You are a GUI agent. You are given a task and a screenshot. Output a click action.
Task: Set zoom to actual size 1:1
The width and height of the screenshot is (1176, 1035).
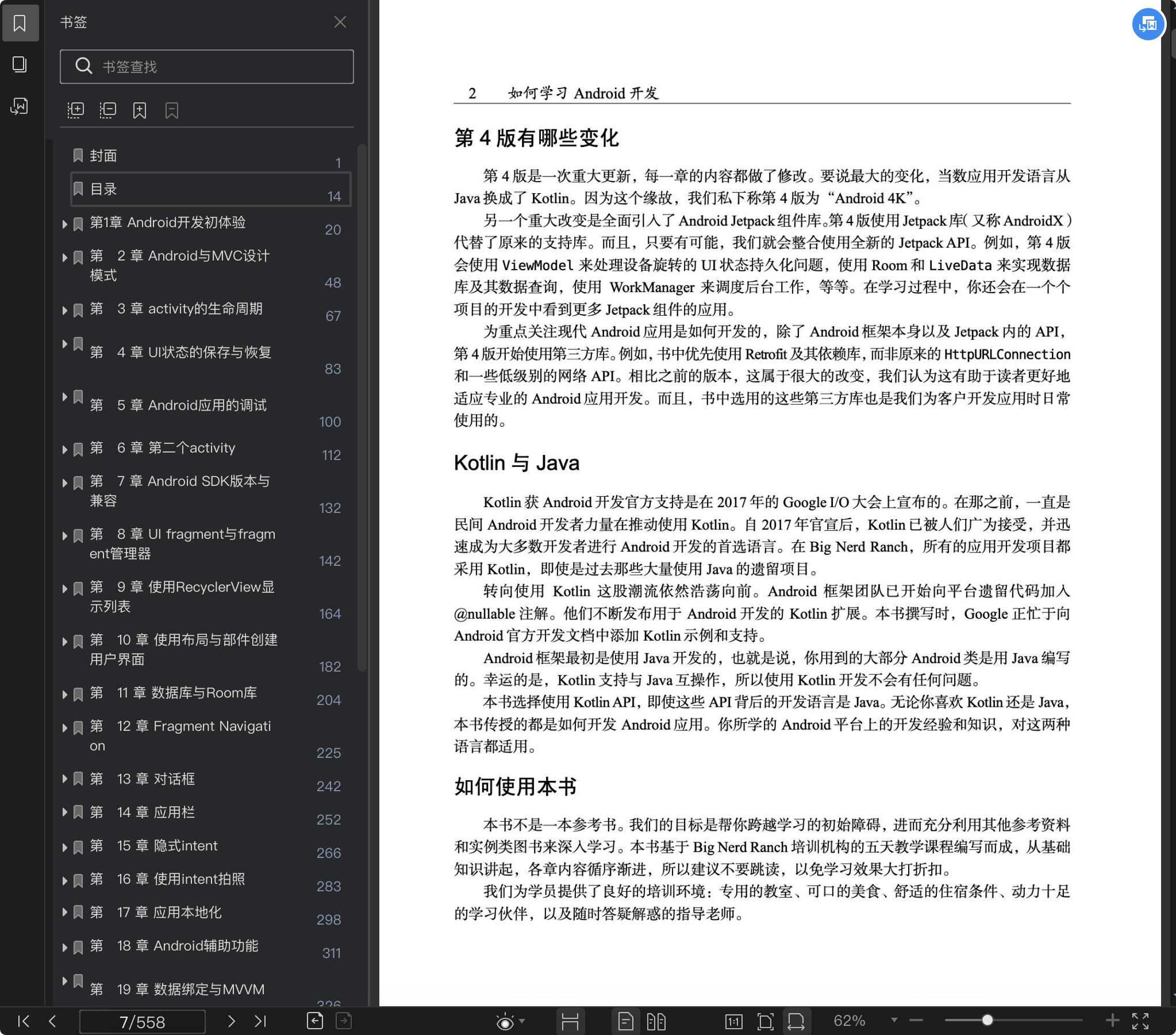[733, 1022]
